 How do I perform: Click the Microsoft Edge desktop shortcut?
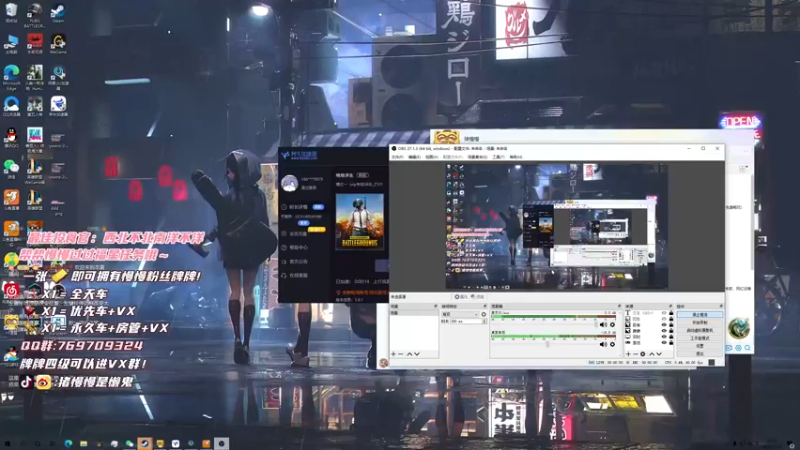pyautogui.click(x=11, y=77)
